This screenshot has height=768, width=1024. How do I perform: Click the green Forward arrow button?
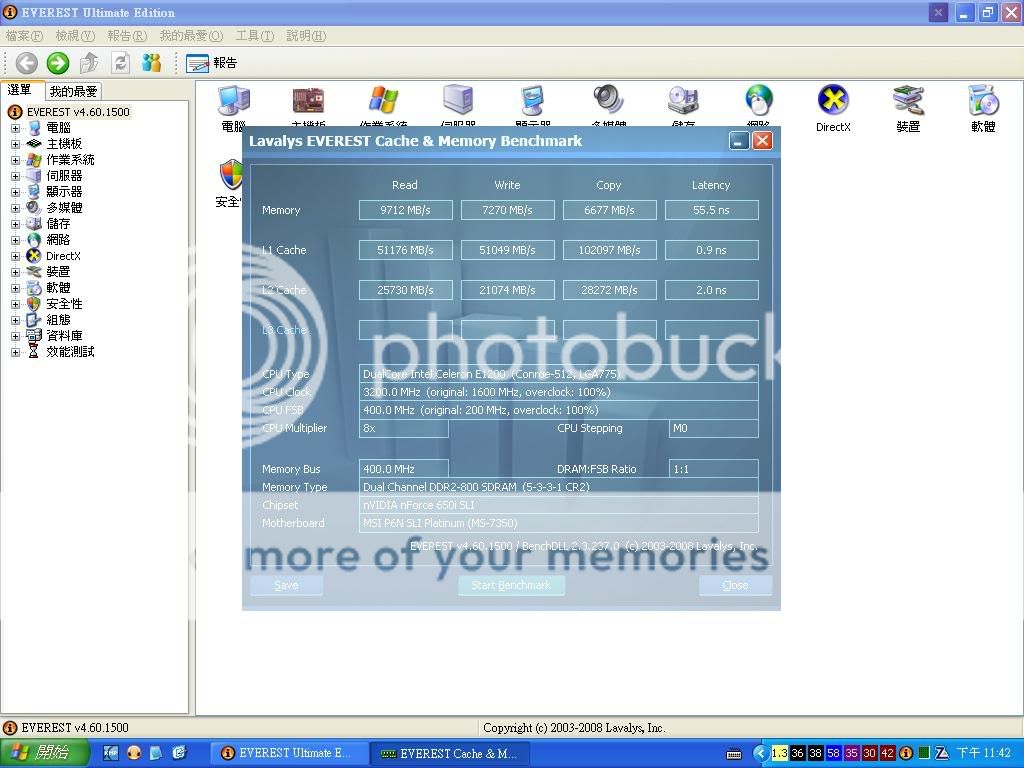click(x=57, y=63)
